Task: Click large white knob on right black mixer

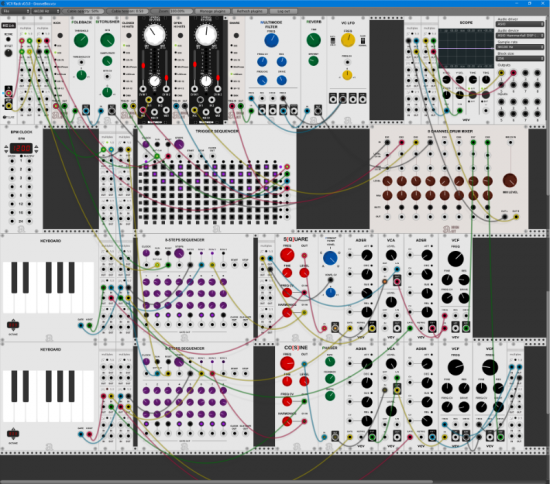Action: click(206, 35)
